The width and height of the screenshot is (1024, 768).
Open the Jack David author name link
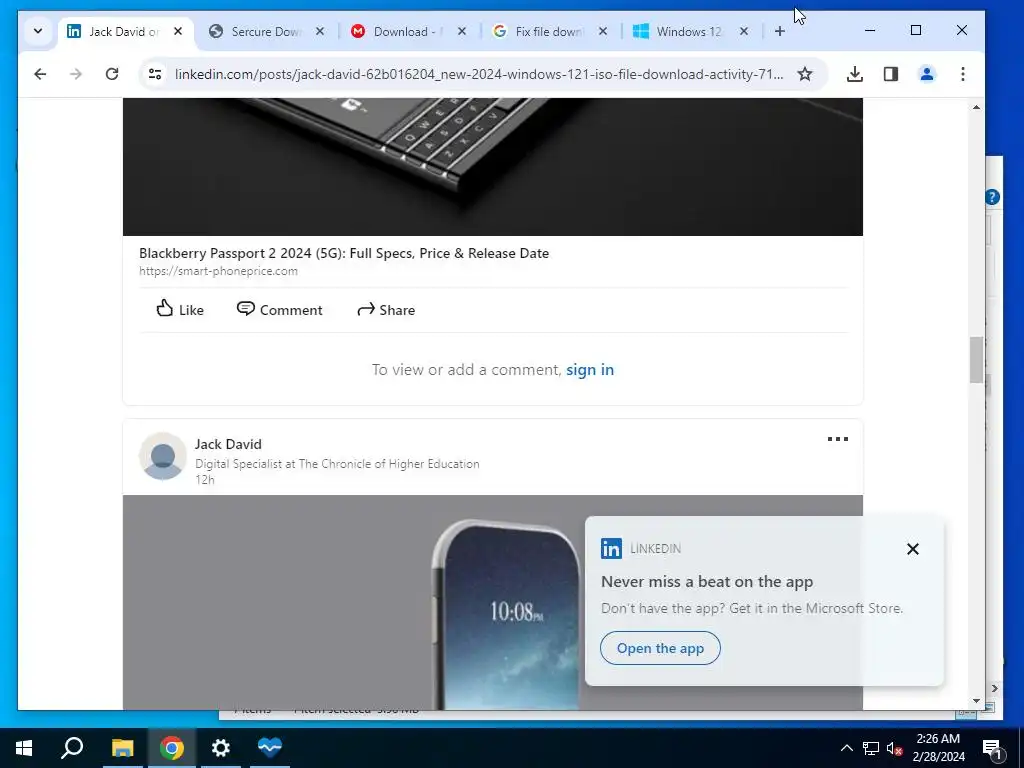coord(228,444)
